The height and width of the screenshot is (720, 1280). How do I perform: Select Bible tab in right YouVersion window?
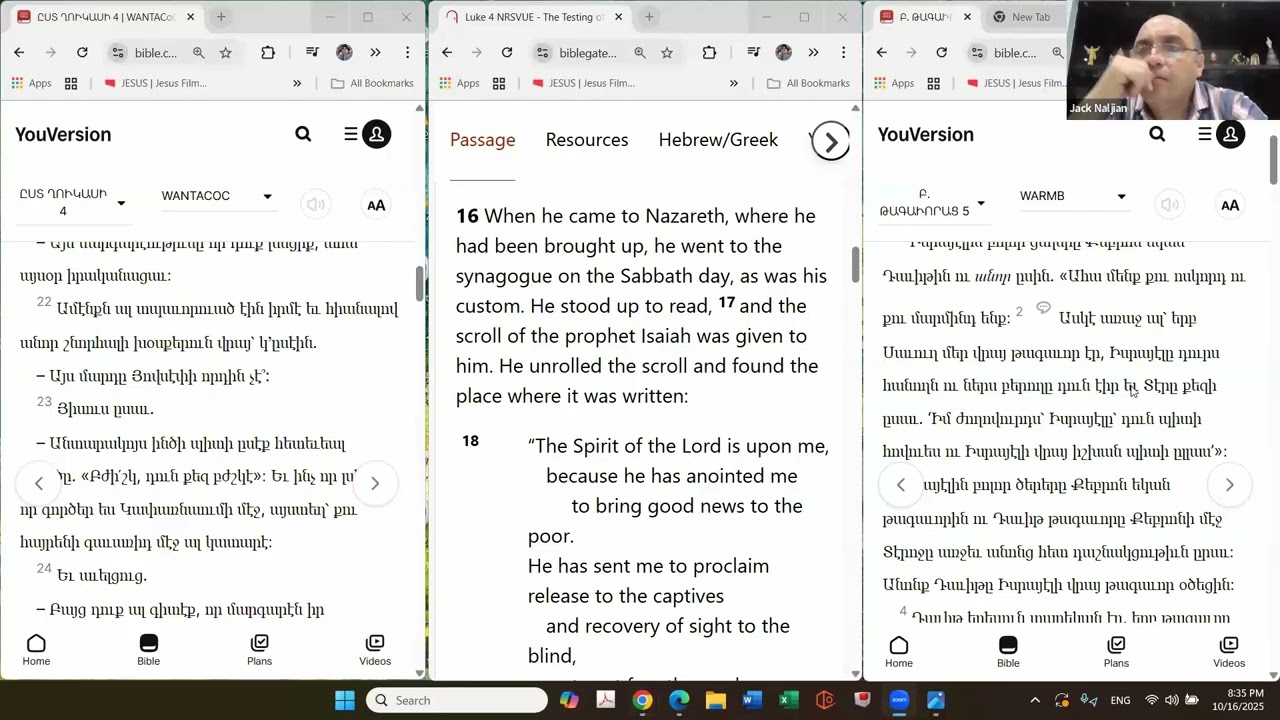point(1008,651)
